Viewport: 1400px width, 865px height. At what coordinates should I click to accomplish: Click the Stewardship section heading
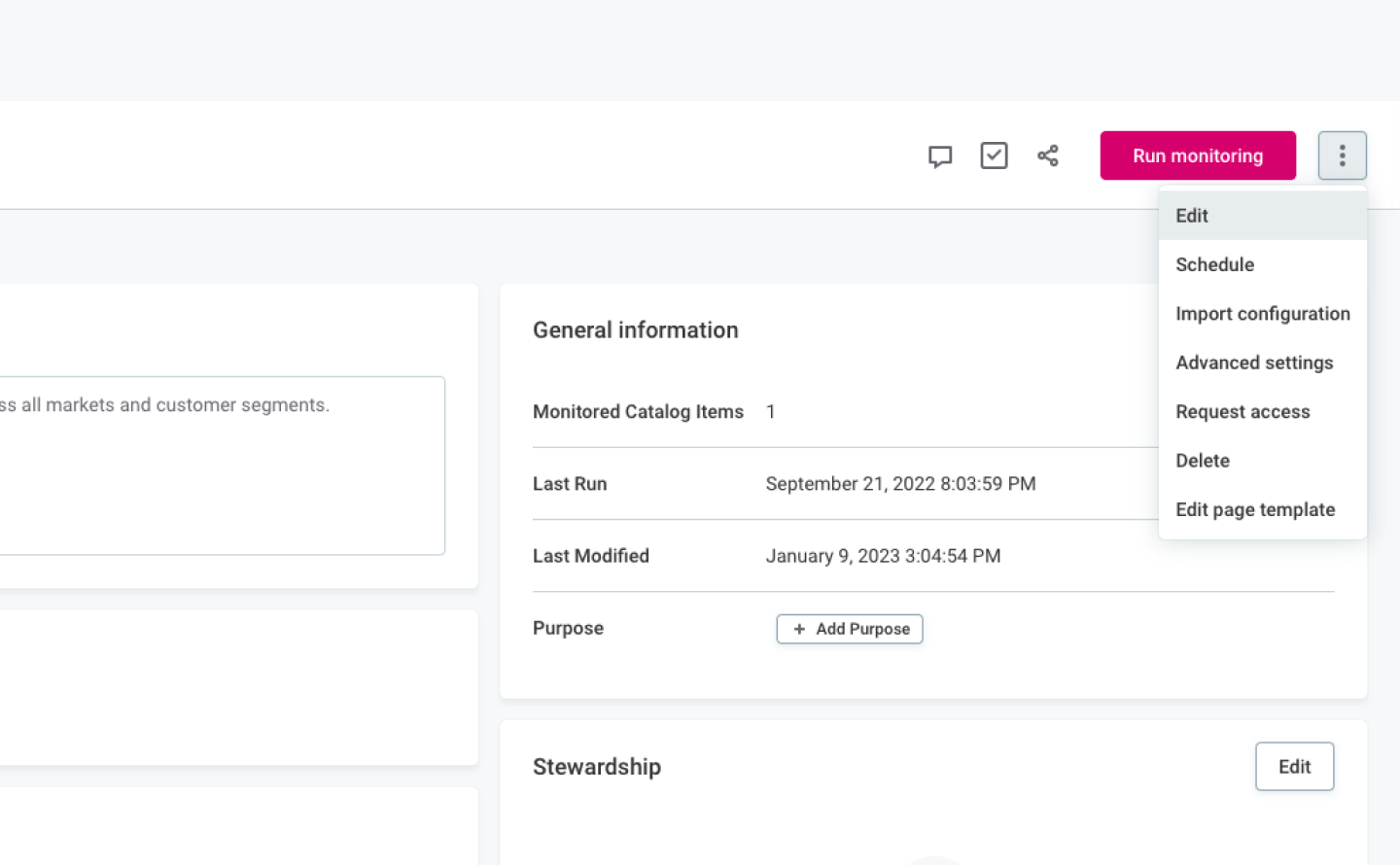pos(596,767)
